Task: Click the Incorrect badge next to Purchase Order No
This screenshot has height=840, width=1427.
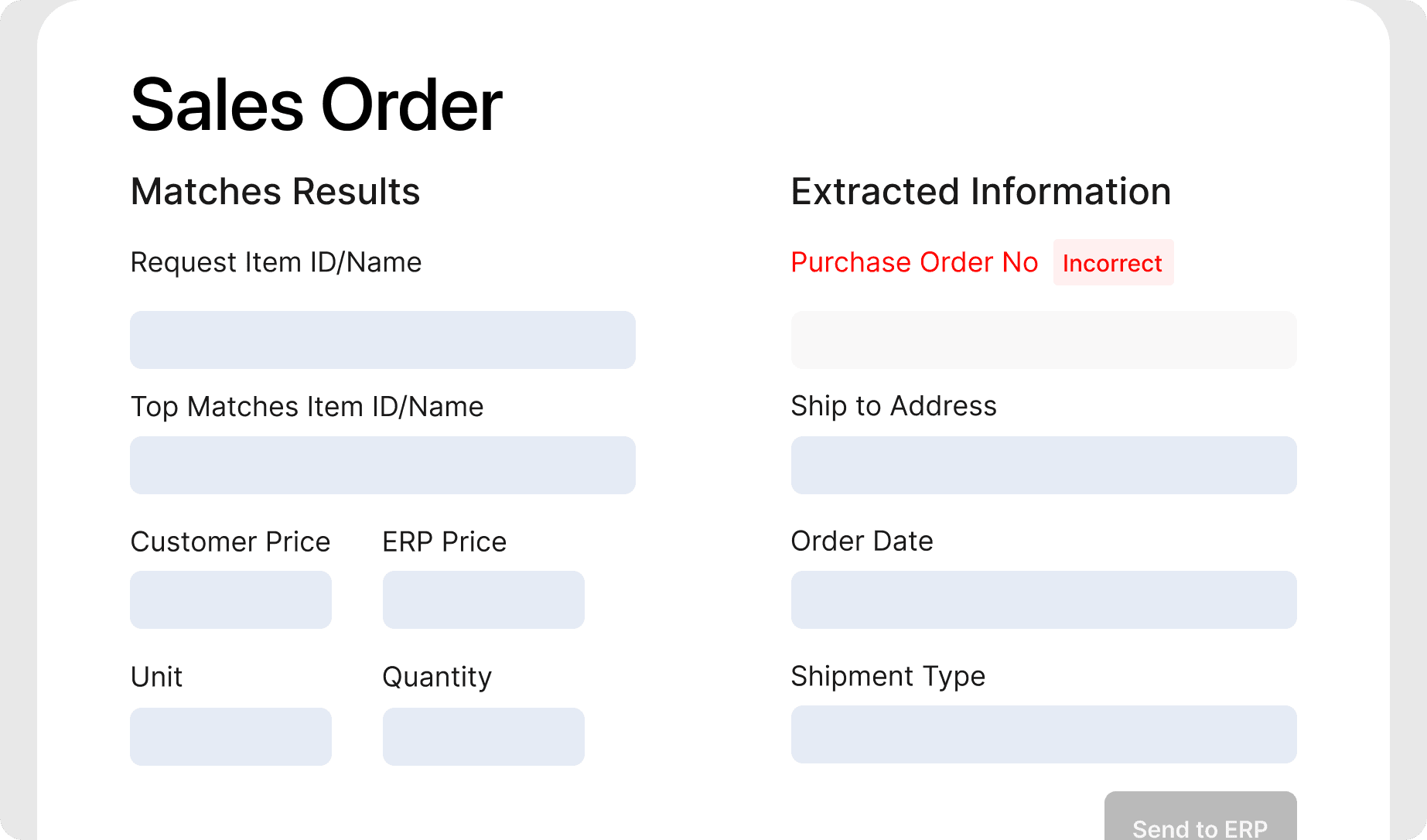Action: click(1113, 263)
